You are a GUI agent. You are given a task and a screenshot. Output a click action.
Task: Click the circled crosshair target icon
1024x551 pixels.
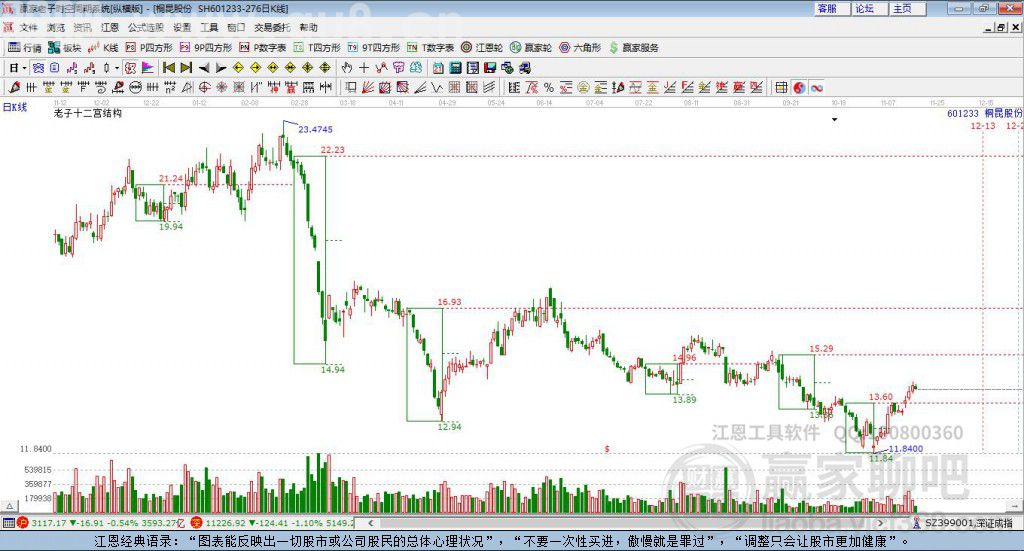point(204,87)
